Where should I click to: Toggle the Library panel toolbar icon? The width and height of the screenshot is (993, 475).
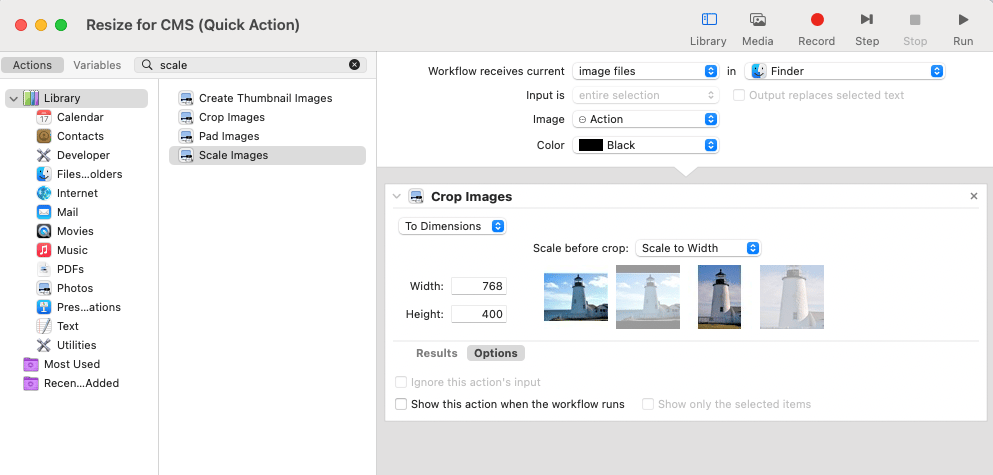[709, 20]
